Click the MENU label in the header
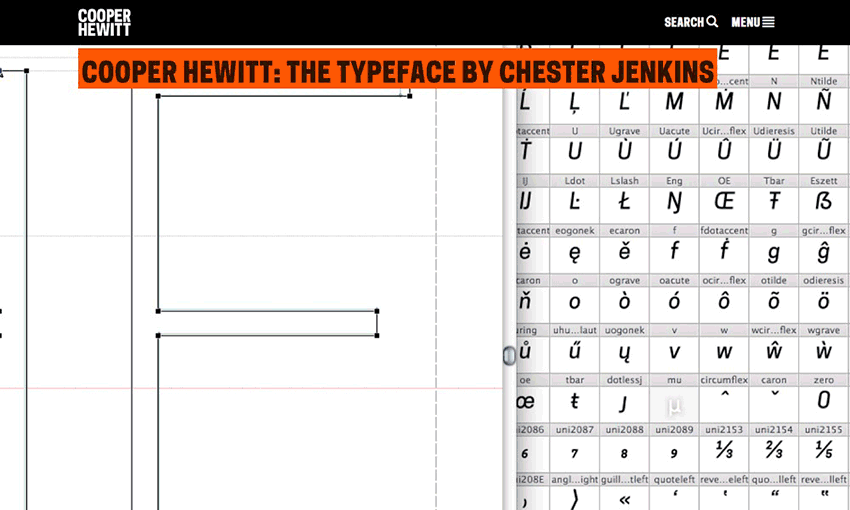850x510 pixels. tap(746, 22)
